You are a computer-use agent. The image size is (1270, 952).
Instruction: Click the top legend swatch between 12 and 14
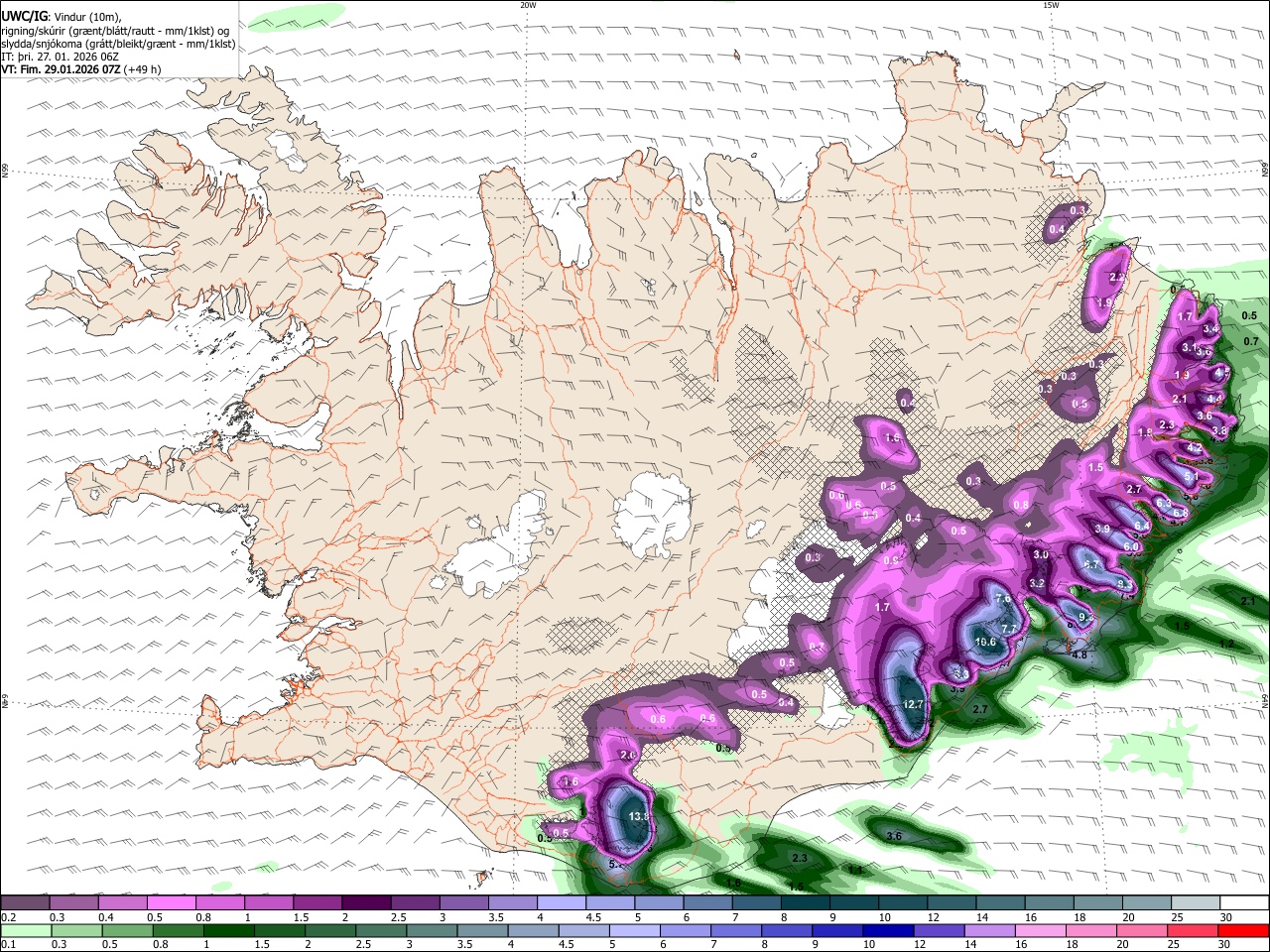(x=952, y=903)
